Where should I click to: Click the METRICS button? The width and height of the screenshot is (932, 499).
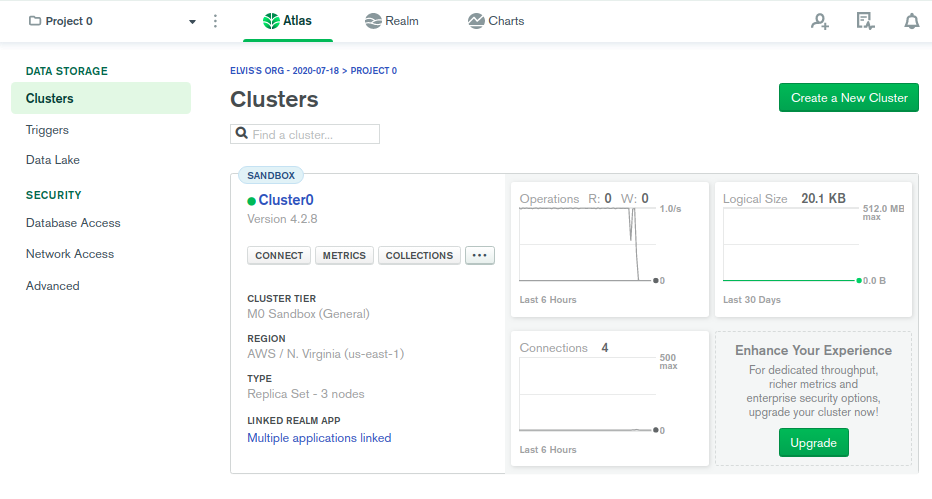click(x=344, y=255)
